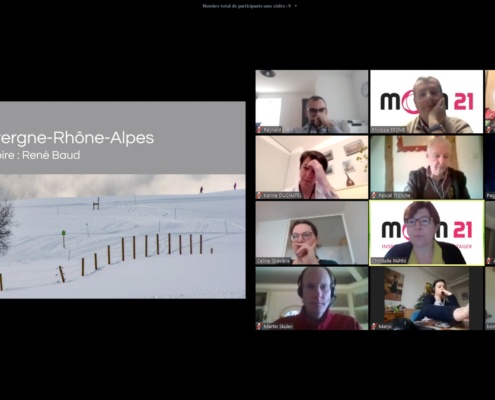Select Philippe's video tile with the 21 logo
Viewport: 495px width, 400px height.
coord(427,101)
